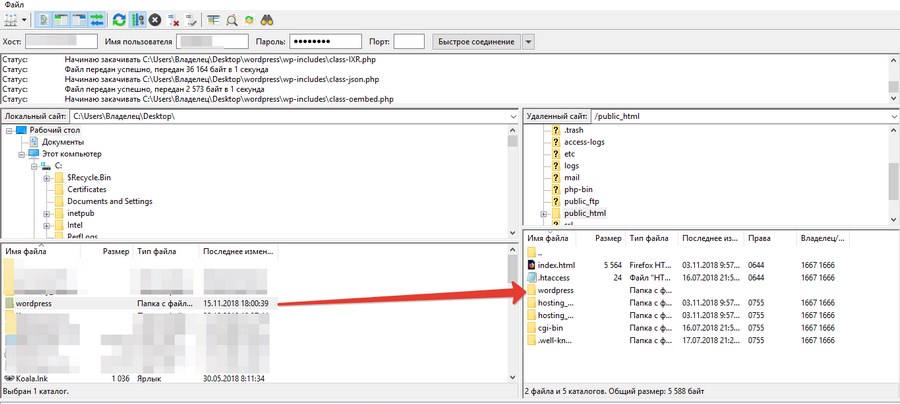Click the binoculars file search icon

tap(267, 19)
